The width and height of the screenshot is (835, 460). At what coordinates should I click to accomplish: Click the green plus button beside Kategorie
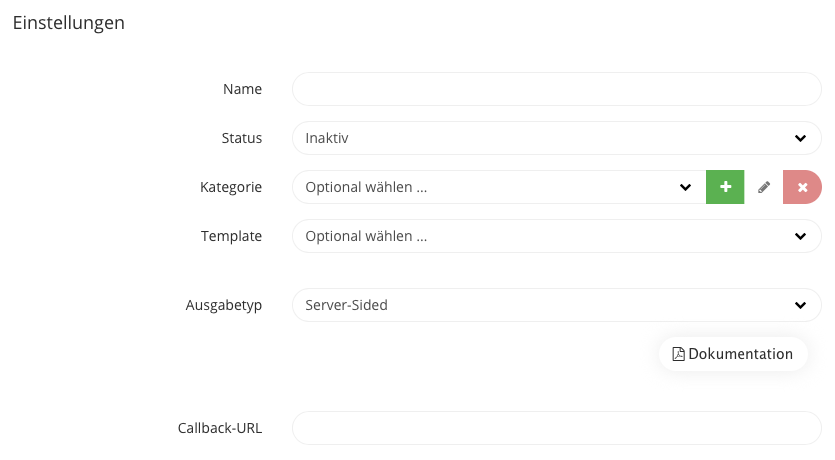(x=725, y=187)
